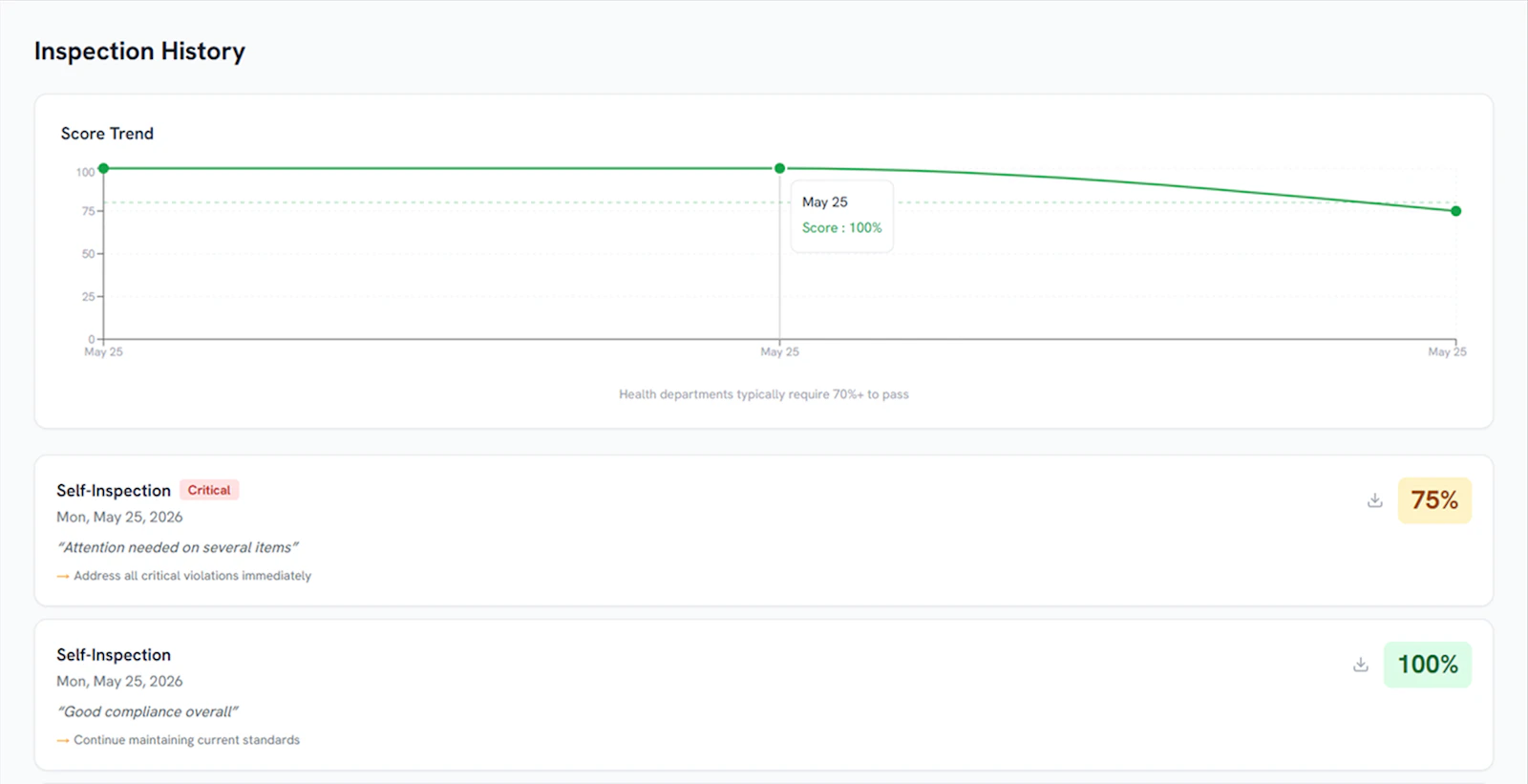Click the 75% score badge
This screenshot has width=1528, height=784.
(x=1434, y=500)
